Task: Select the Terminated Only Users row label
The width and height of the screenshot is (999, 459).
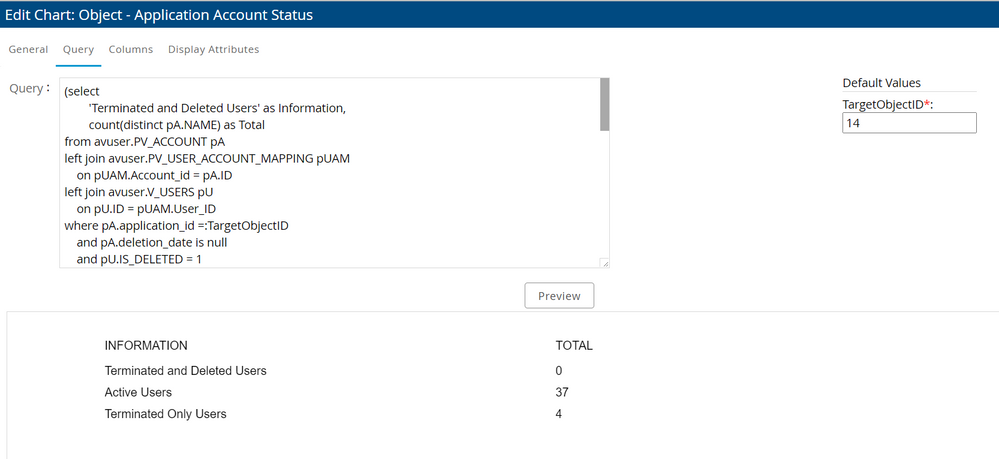Action: pyautogui.click(x=165, y=414)
